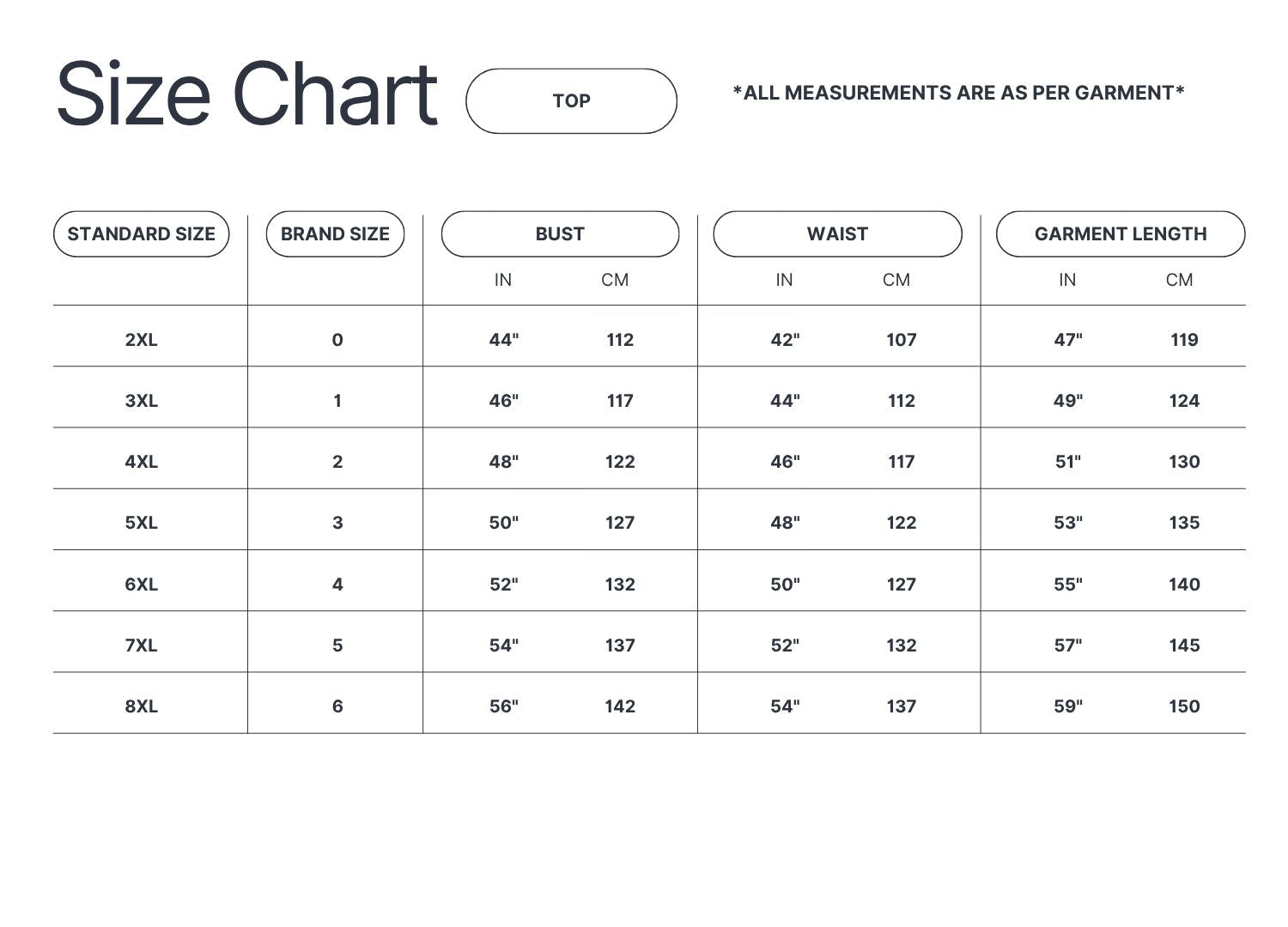The image size is (1288, 927).
Task: Click the TOP pill button
Action: 571,101
